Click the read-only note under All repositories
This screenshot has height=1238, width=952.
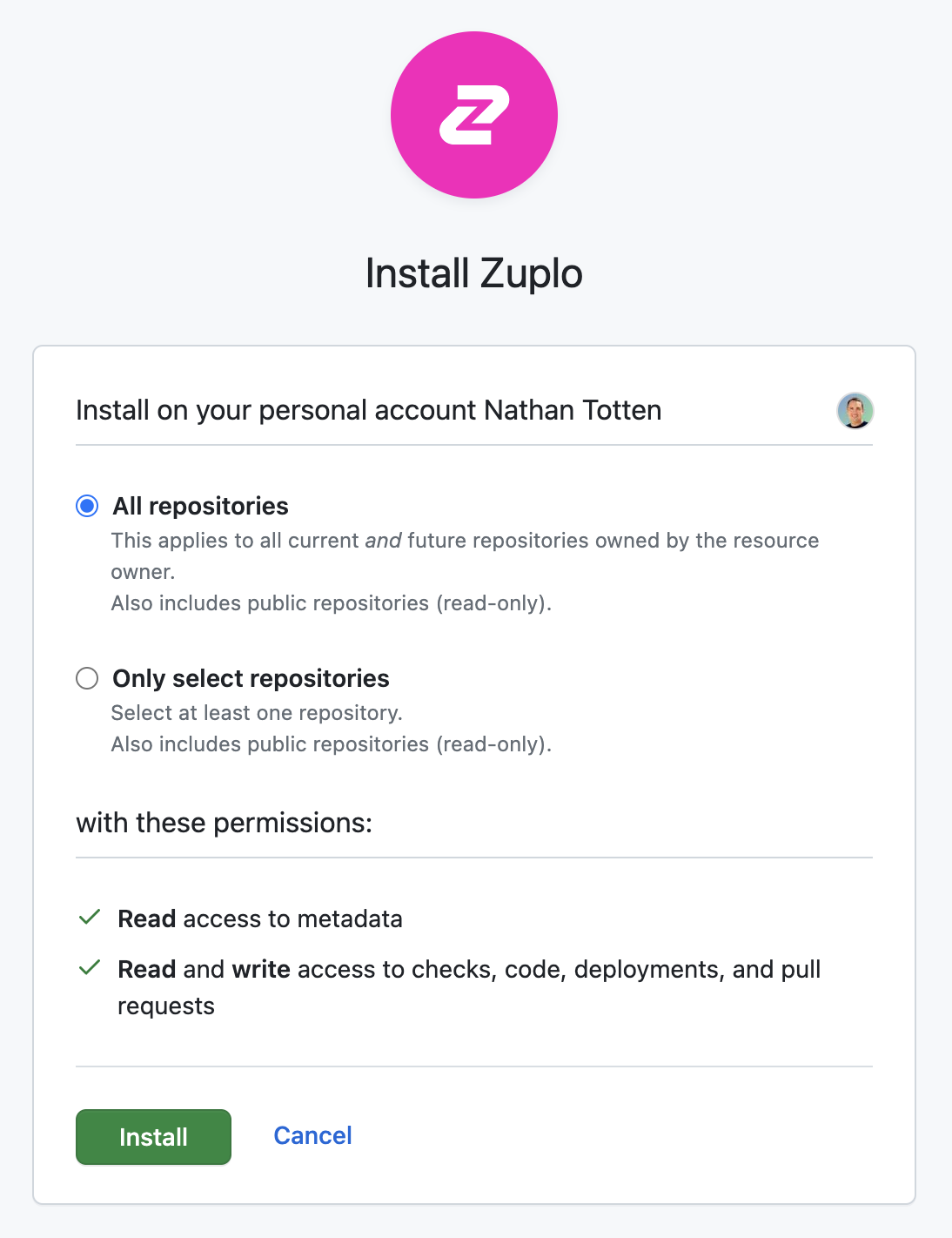(332, 603)
